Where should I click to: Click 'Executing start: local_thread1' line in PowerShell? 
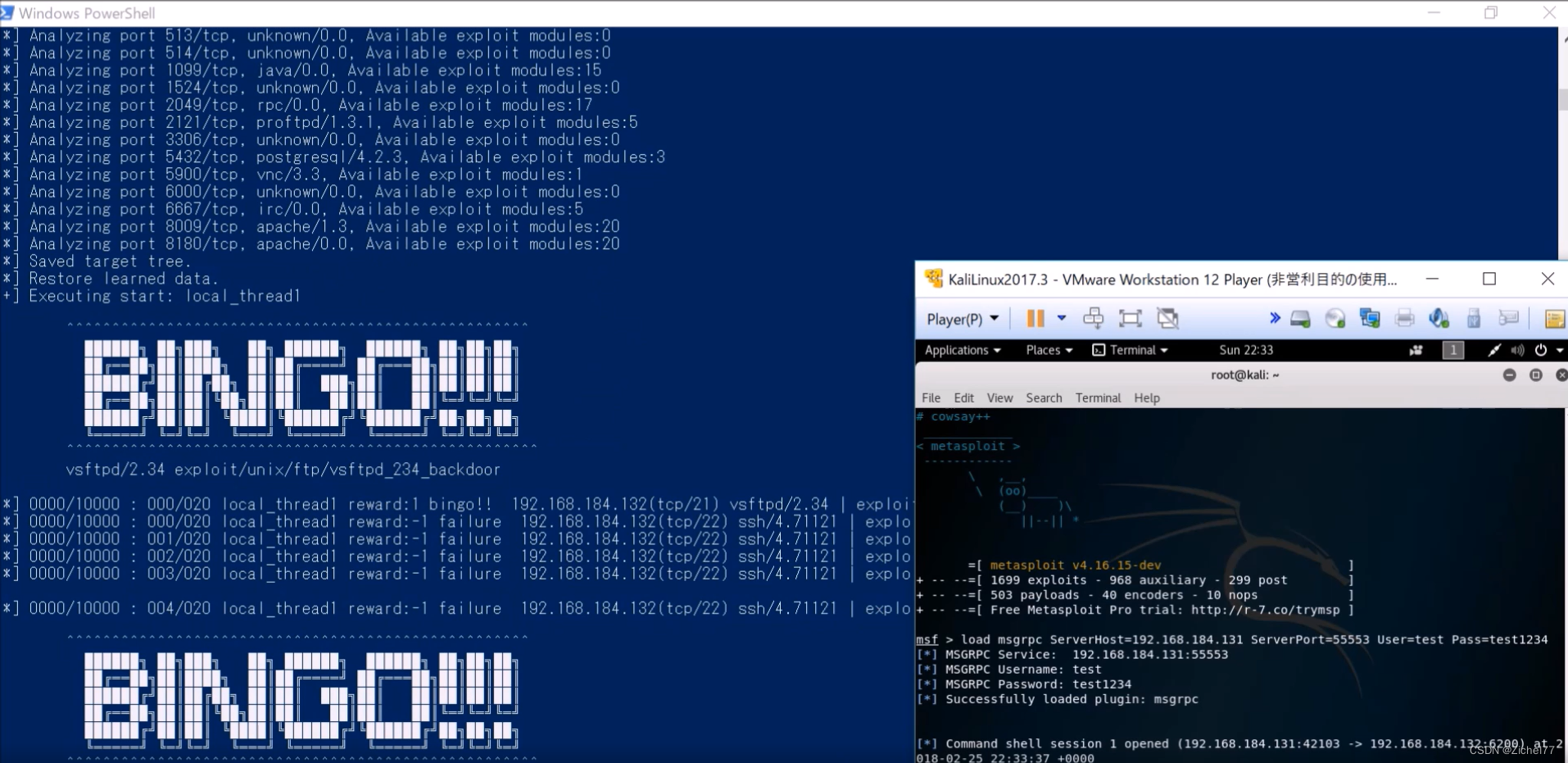click(152, 296)
